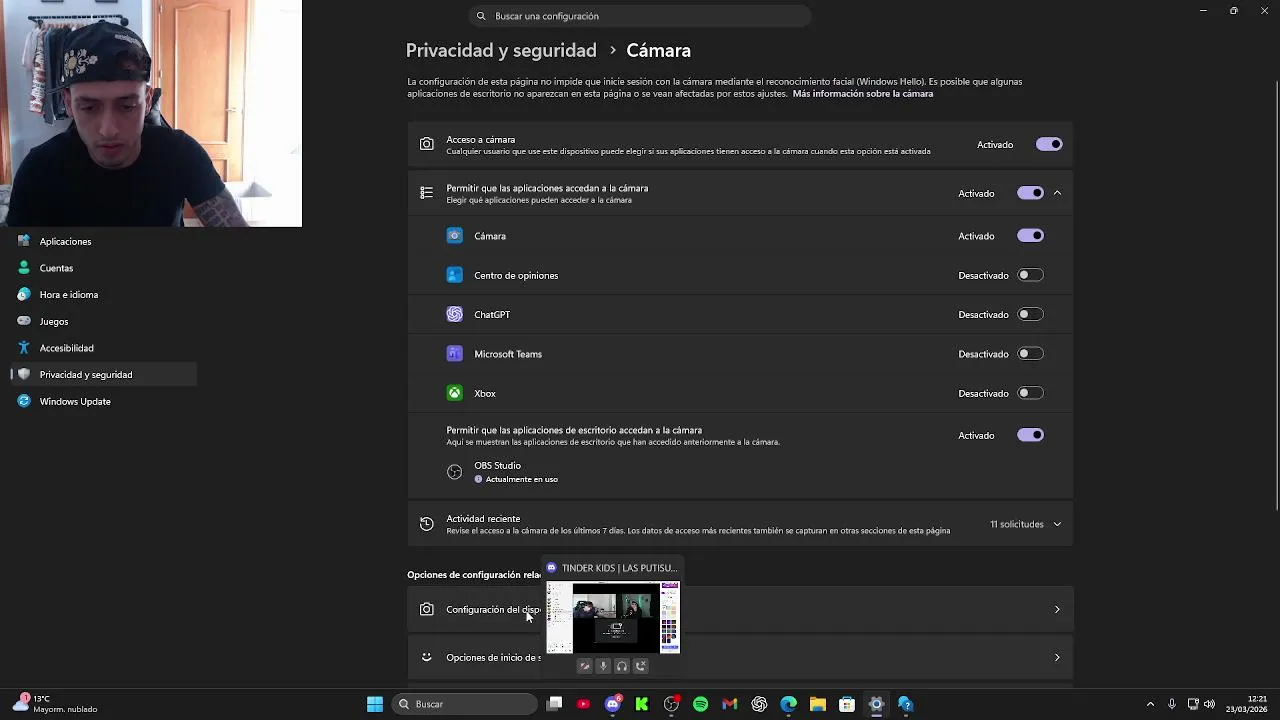Open OBS Studio from the taskbar
1280x720 pixels.
tap(671, 704)
